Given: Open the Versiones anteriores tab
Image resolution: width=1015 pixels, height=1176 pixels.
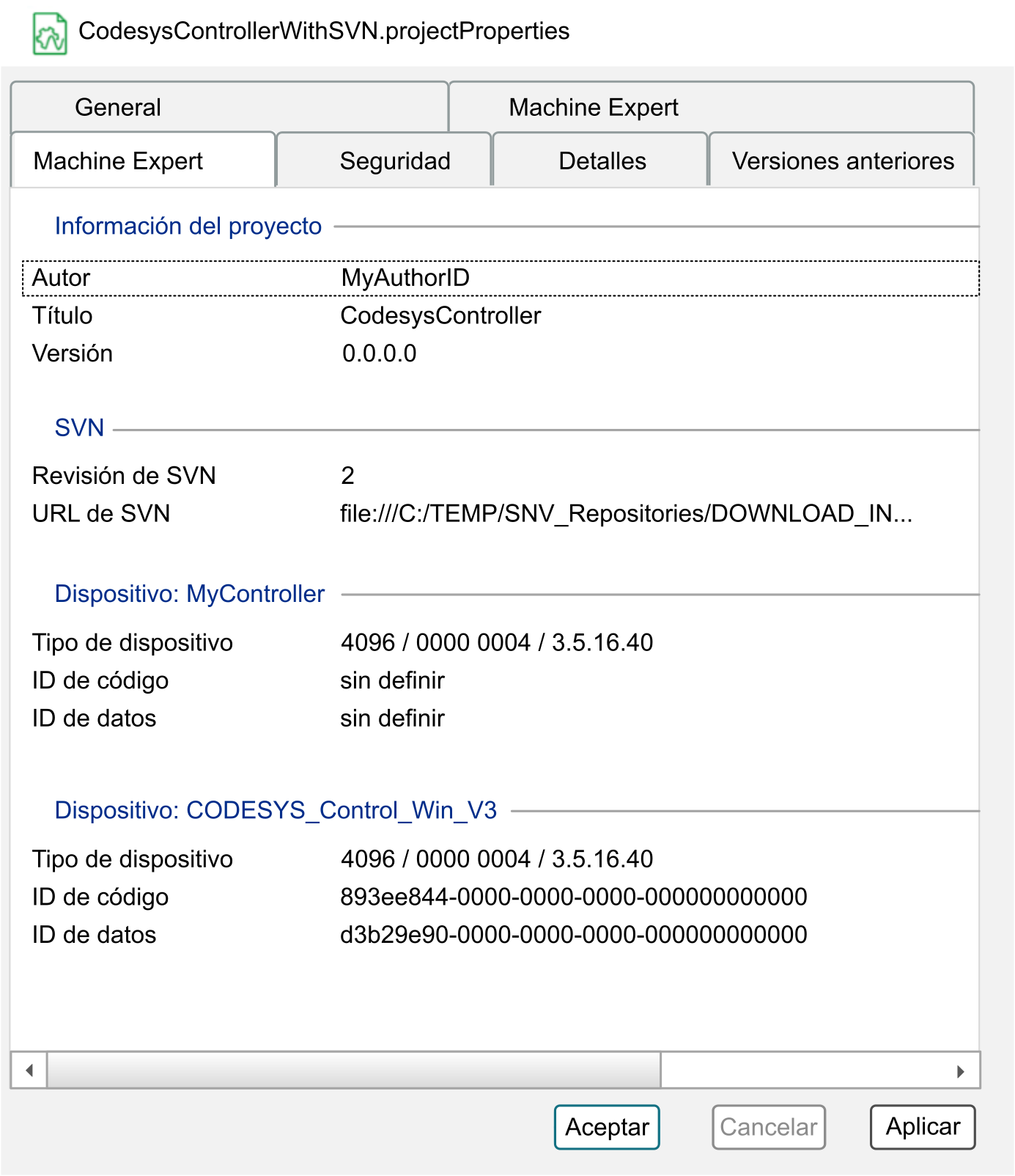Looking at the screenshot, I should (x=842, y=161).
